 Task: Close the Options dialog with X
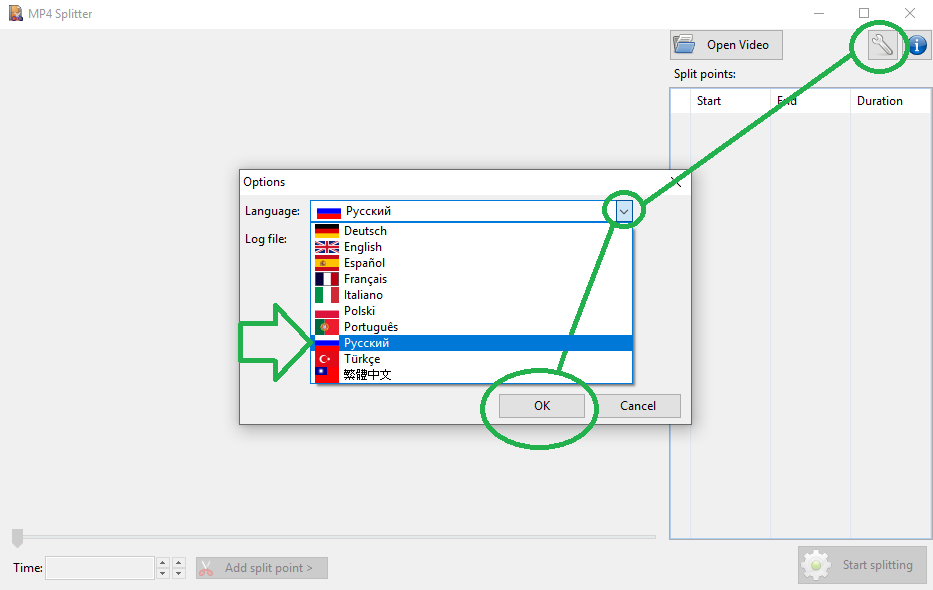(x=675, y=182)
